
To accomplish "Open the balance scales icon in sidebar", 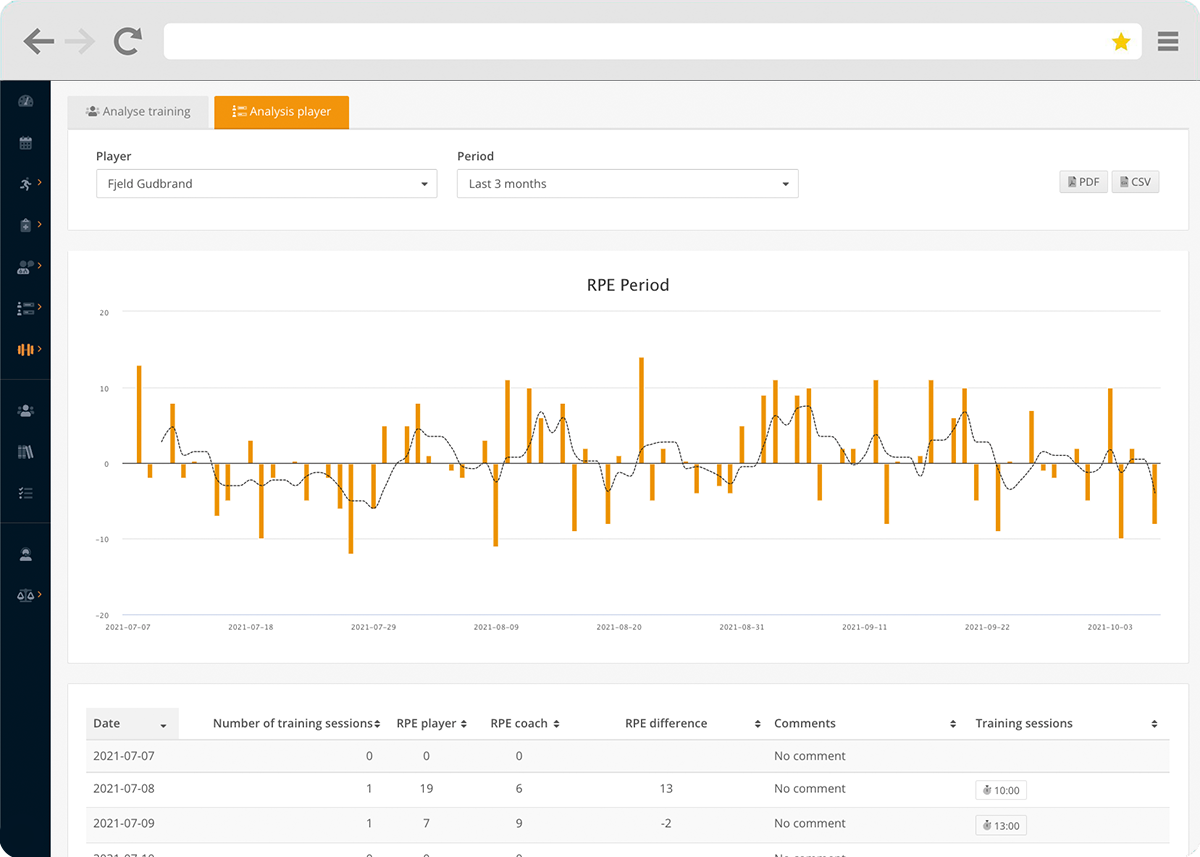I will pos(26,595).
